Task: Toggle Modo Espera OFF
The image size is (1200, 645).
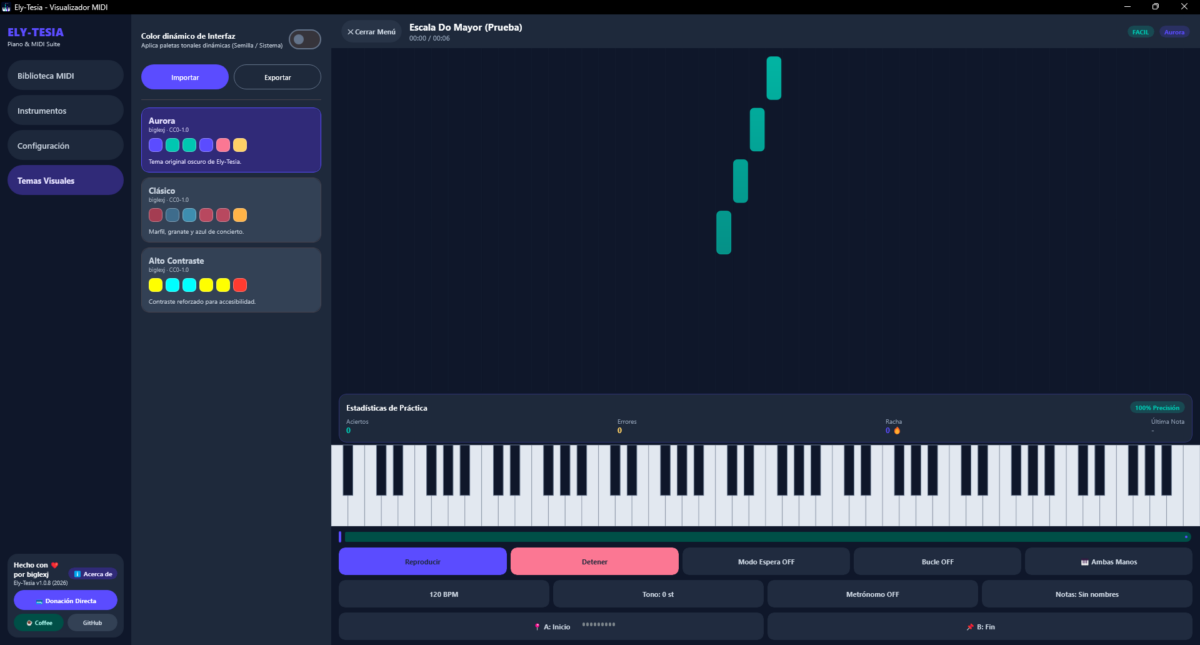Action: pos(766,561)
